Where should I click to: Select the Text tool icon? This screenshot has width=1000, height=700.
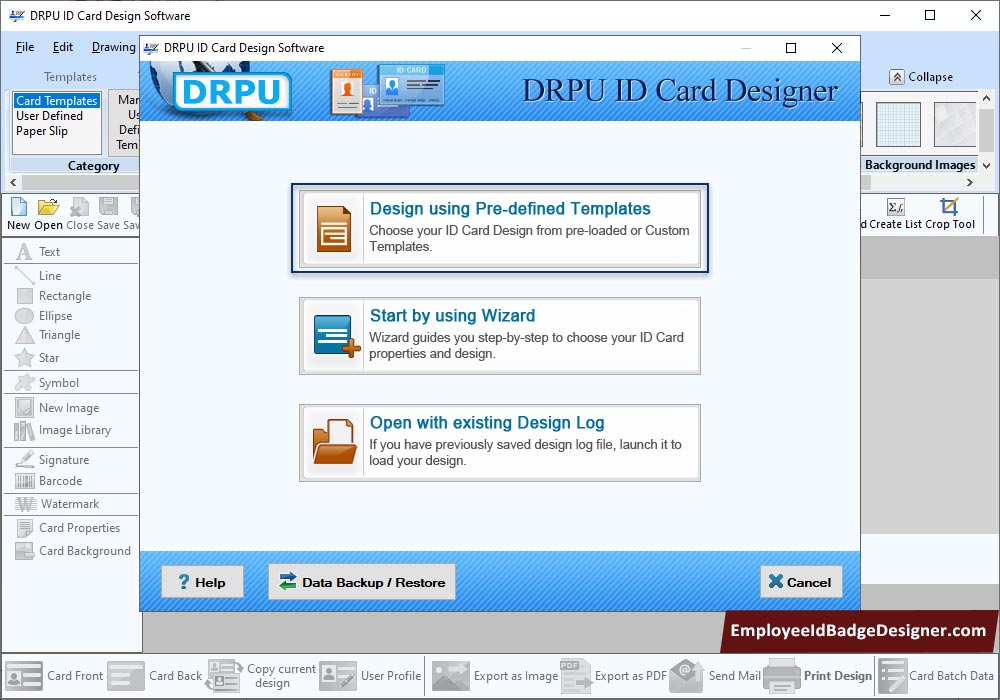click(x=24, y=252)
